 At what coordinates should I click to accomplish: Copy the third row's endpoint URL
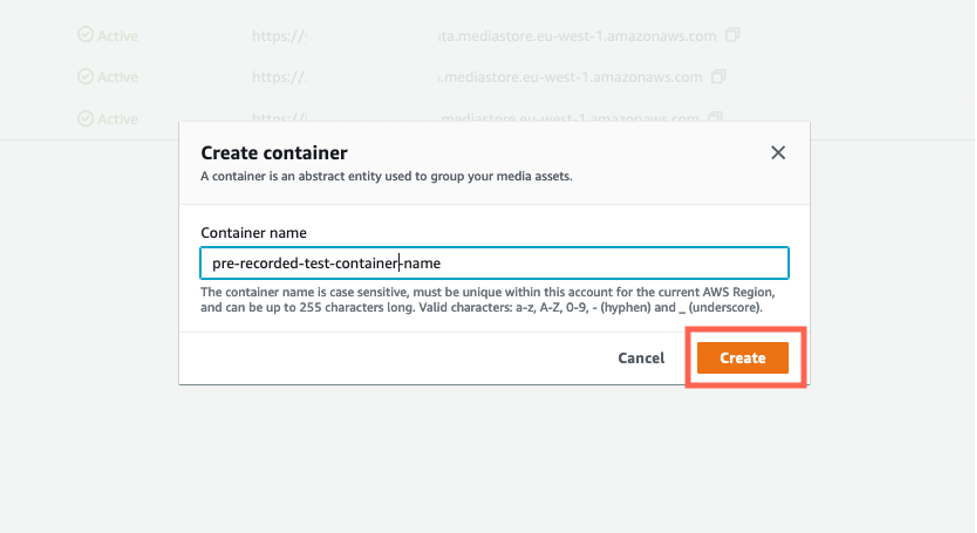tap(714, 119)
